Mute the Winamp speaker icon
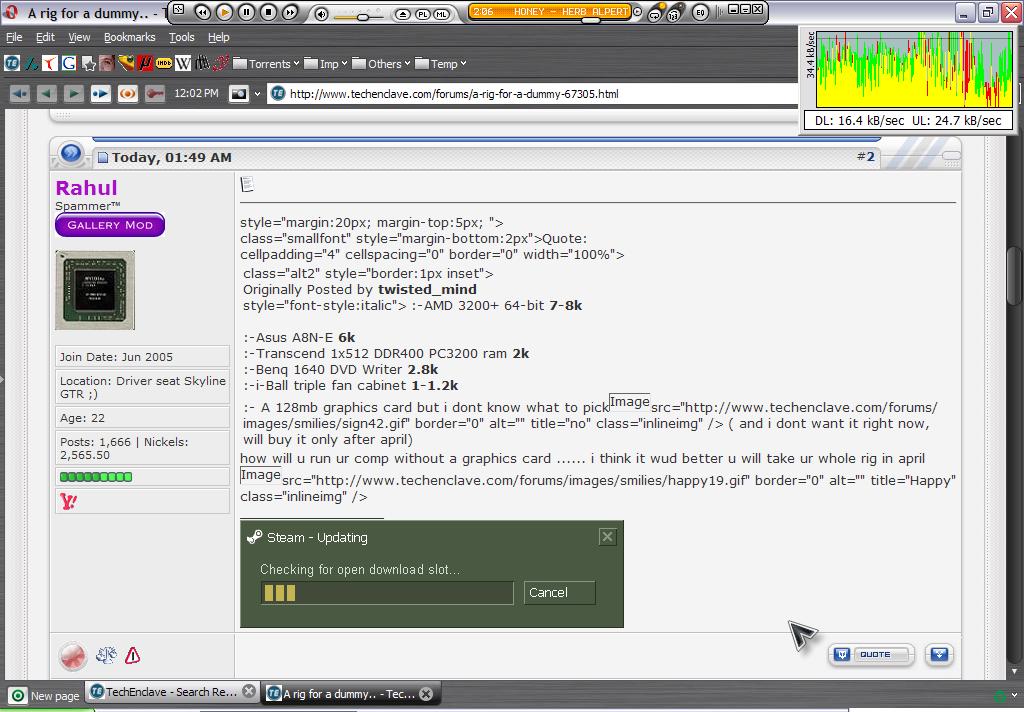1024x712 pixels. 321,14
